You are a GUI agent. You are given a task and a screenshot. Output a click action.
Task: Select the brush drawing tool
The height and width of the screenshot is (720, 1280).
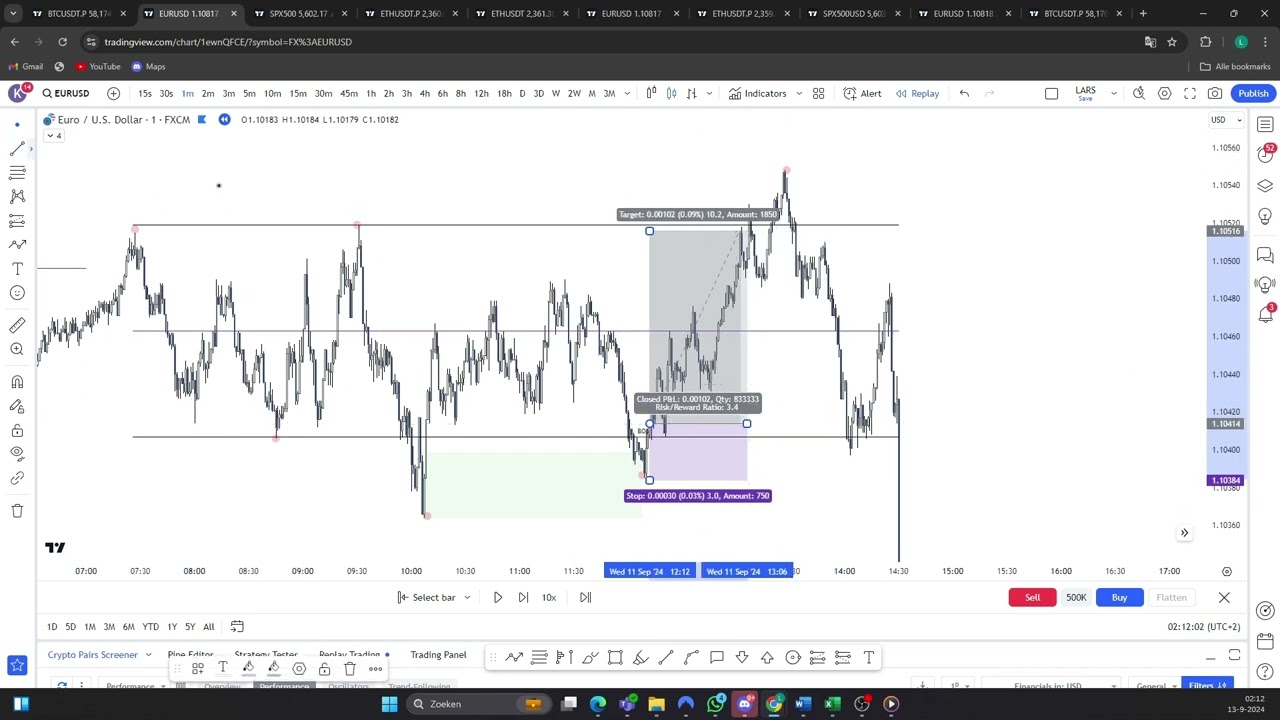click(x=17, y=244)
